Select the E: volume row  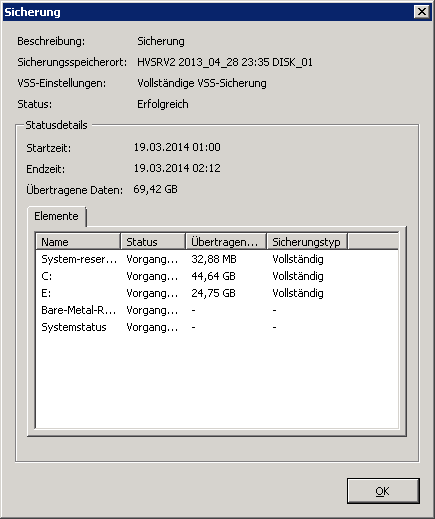coord(217,293)
